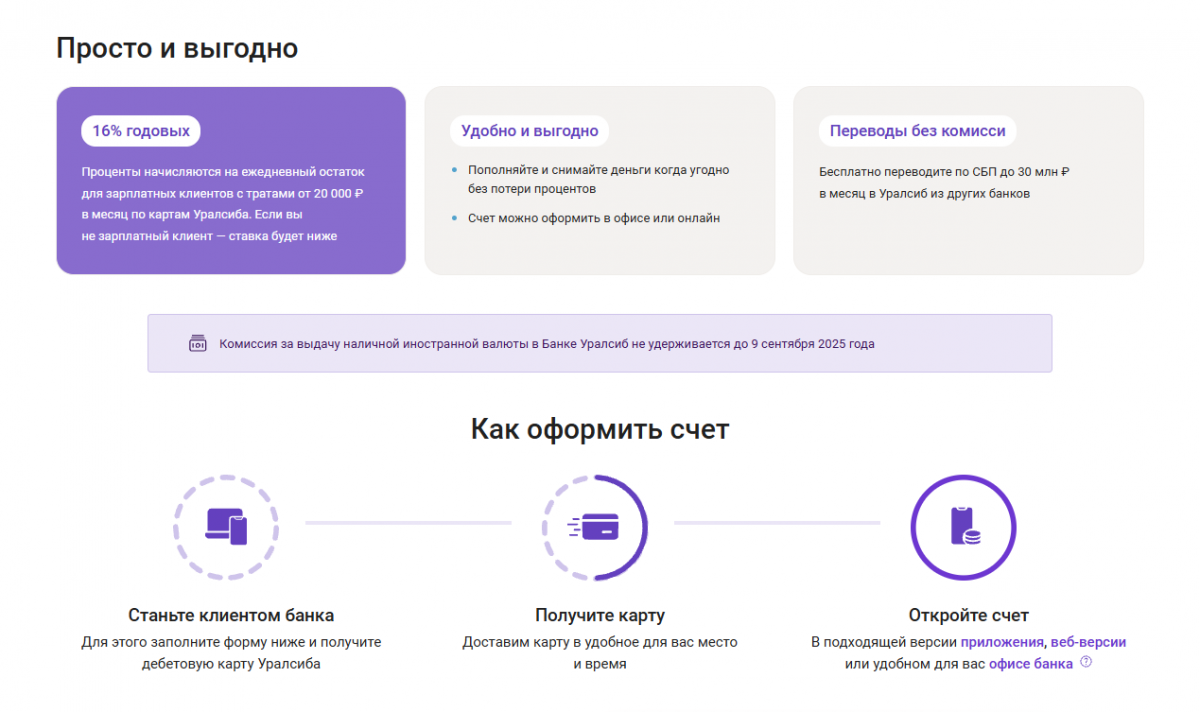Click the devices icon above Станьте клиентом банка
1200x712 pixels.
click(x=226, y=525)
